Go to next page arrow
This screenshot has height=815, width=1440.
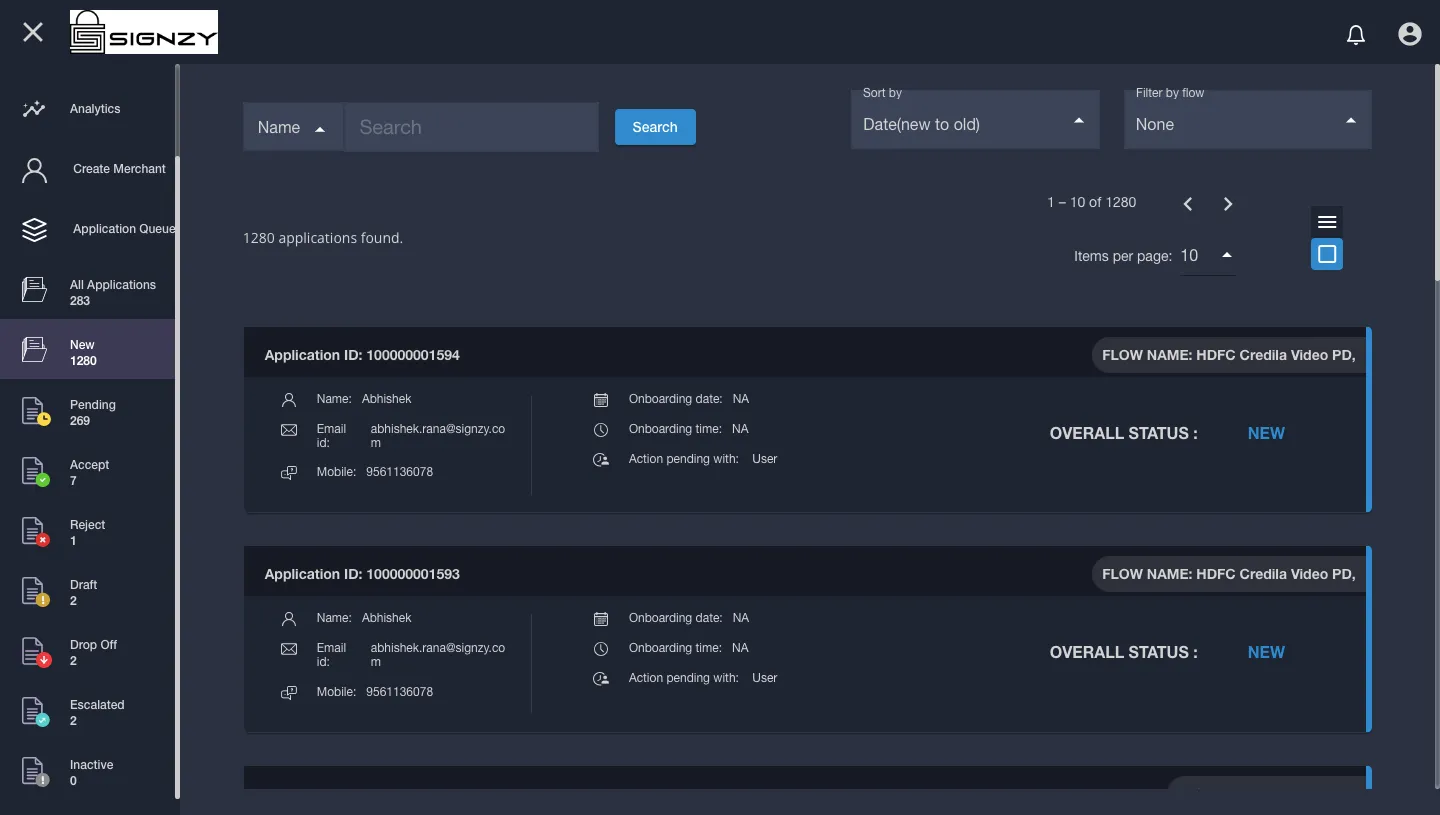pyautogui.click(x=1228, y=203)
